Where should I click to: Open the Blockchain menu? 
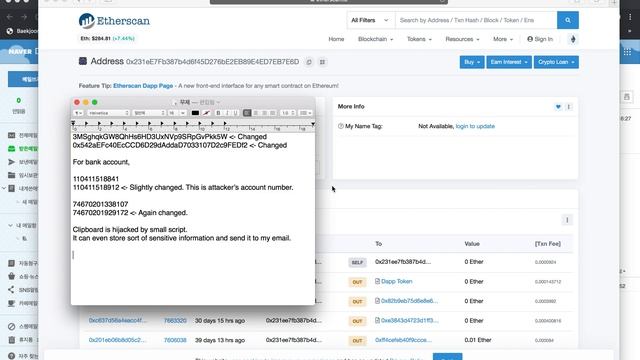point(375,39)
